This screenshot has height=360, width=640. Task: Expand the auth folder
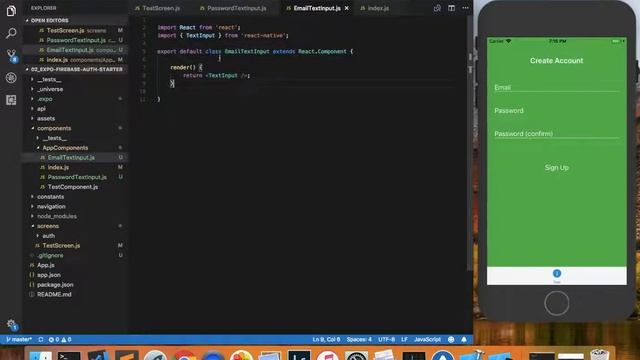pos(48,236)
